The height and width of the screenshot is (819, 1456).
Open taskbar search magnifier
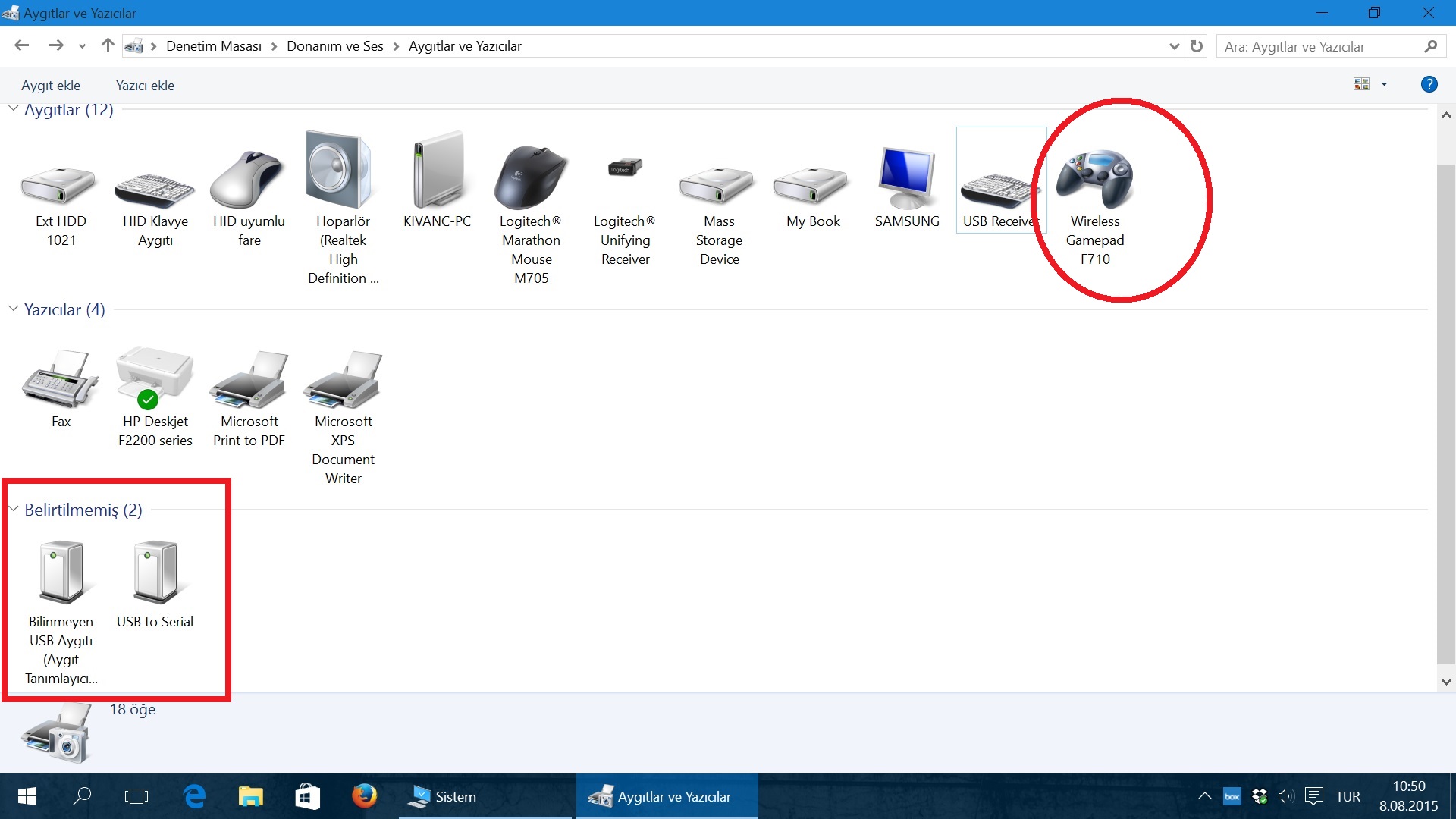[82, 796]
